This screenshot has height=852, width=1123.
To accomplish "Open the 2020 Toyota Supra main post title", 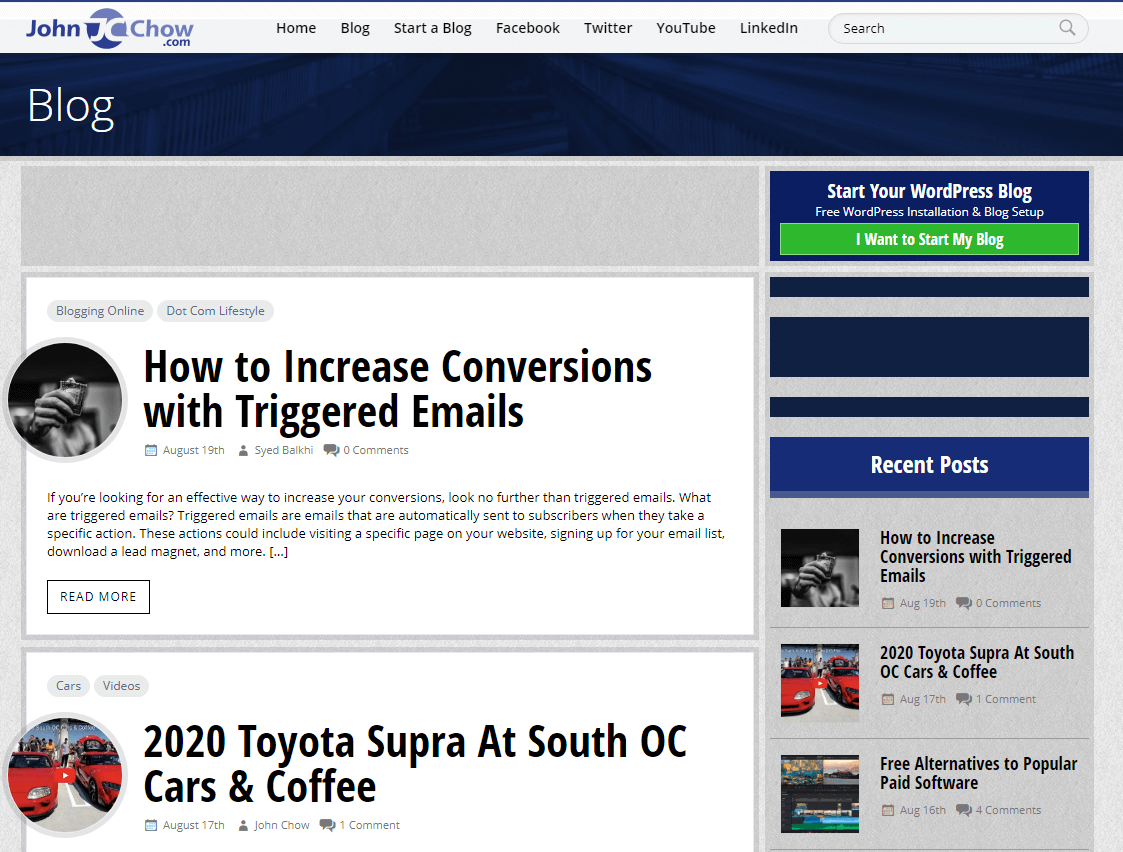I will [415, 764].
